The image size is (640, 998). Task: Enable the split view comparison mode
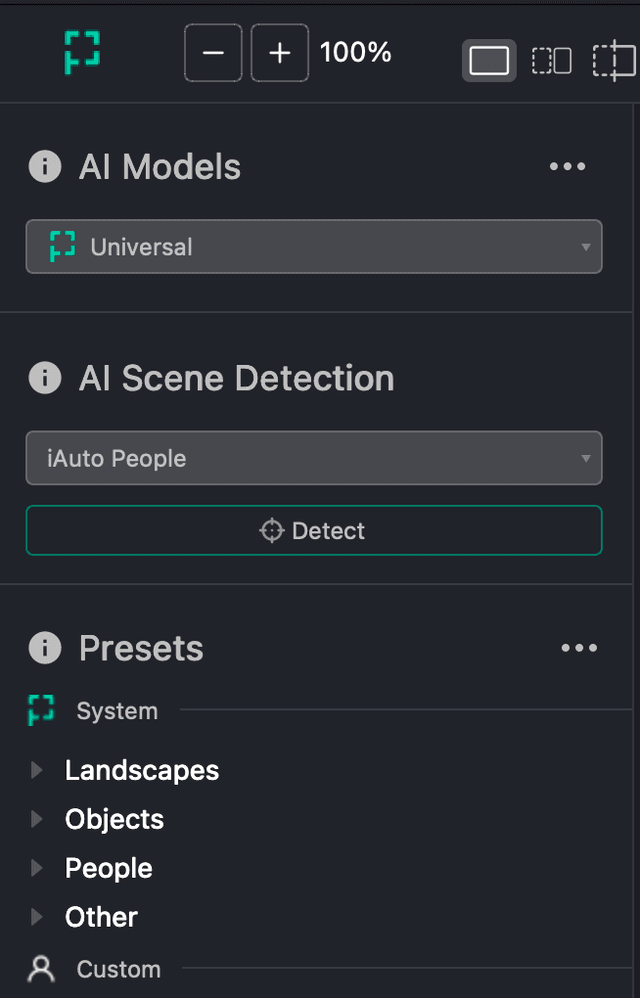pos(613,60)
